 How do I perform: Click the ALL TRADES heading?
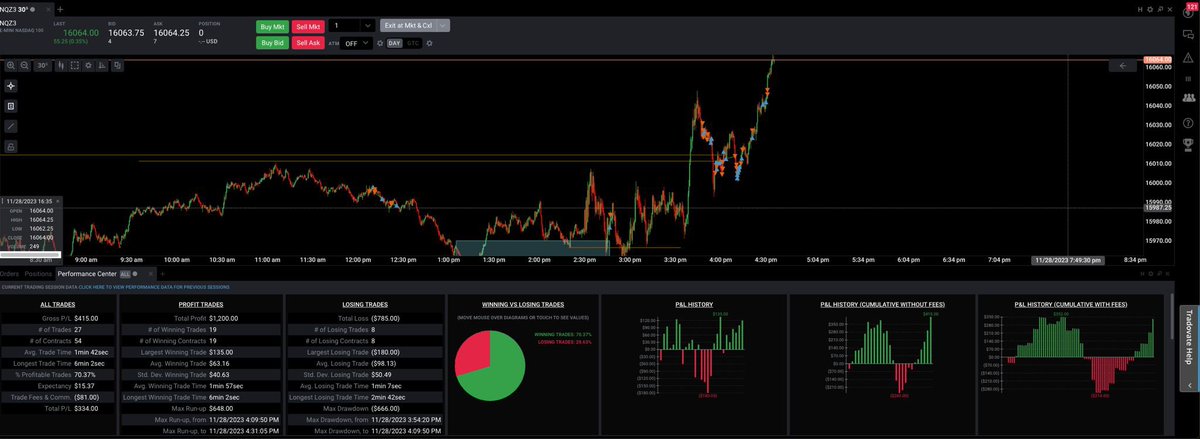tap(57, 303)
